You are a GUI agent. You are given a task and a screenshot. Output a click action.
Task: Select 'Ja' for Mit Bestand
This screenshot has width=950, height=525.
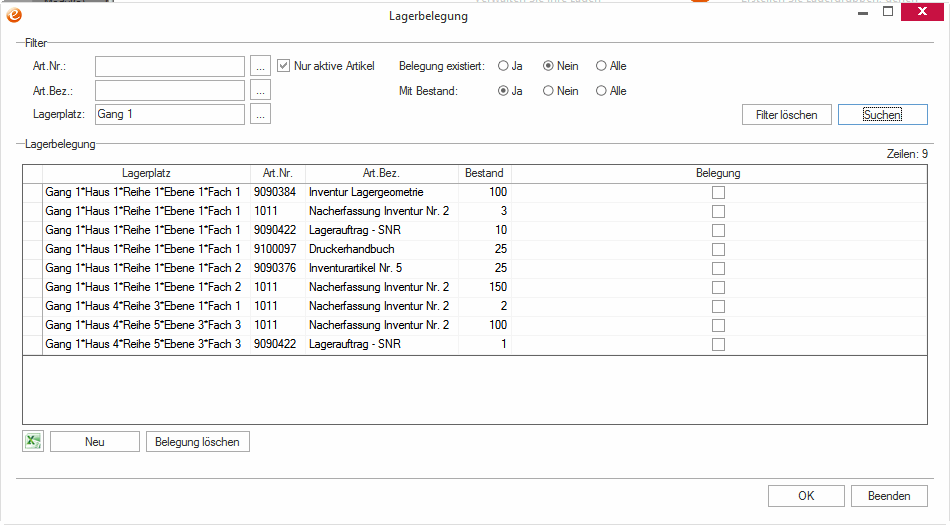click(503, 91)
